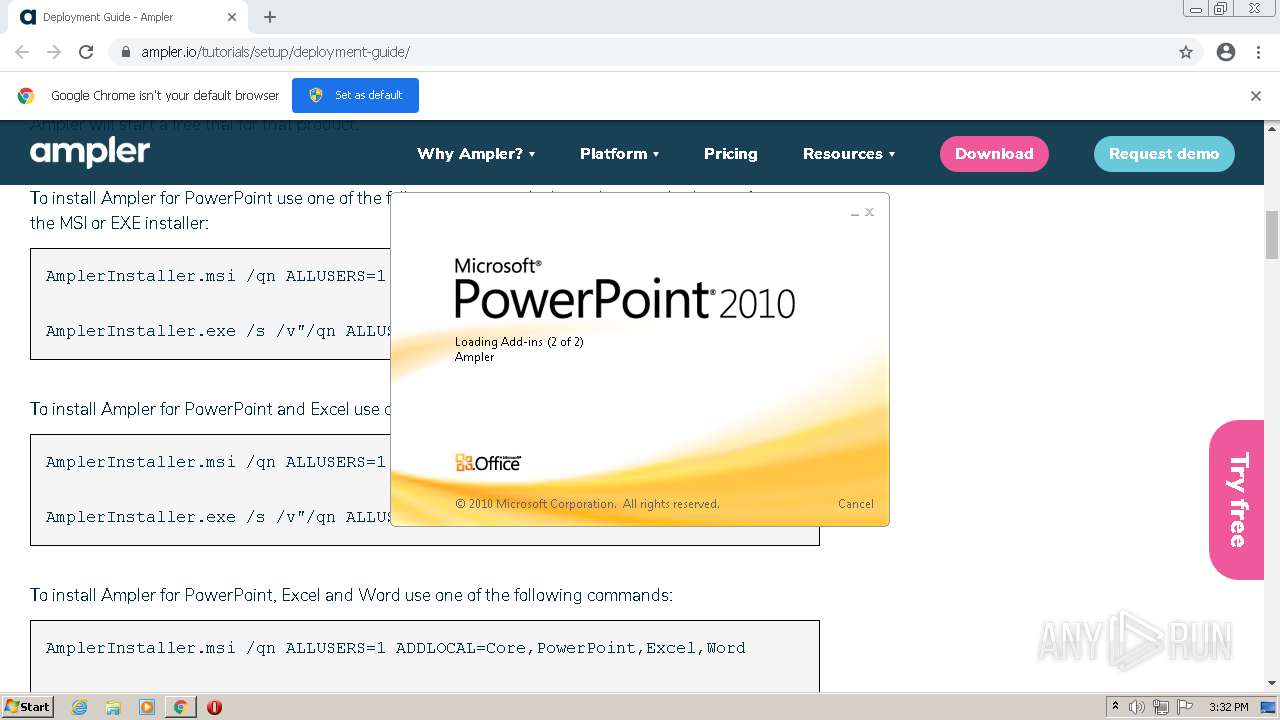Click the taskbar clock showing 3:32 PM
This screenshot has width=1280, height=720.
tap(1228, 707)
